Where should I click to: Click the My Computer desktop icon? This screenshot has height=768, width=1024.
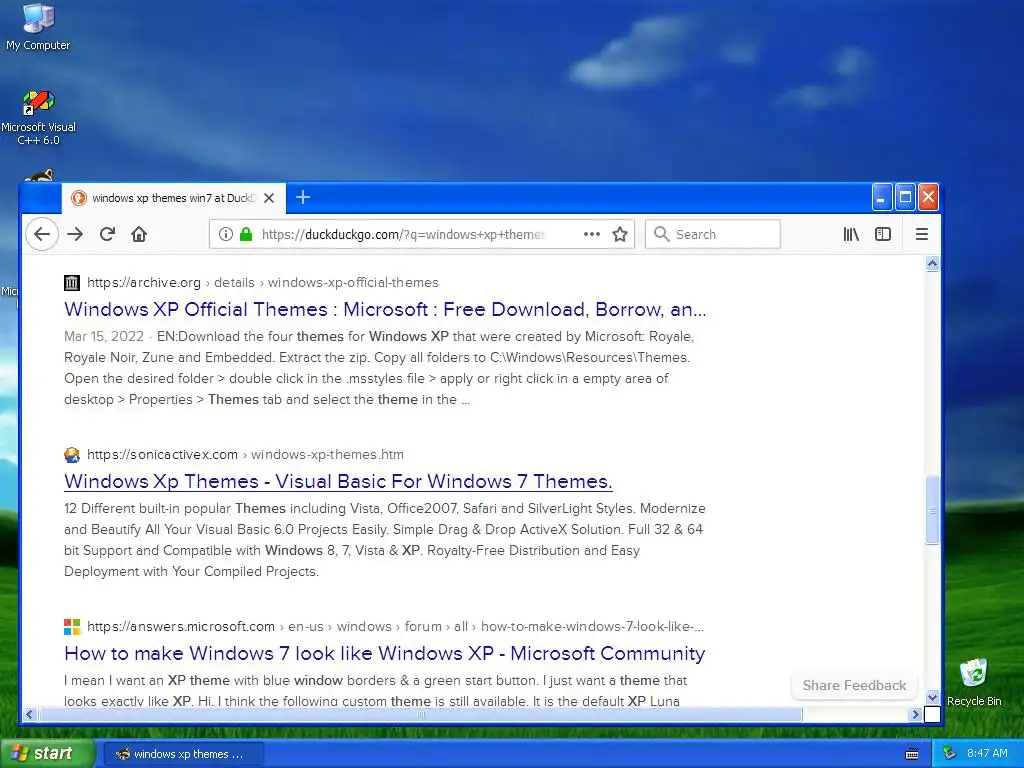click(x=38, y=27)
